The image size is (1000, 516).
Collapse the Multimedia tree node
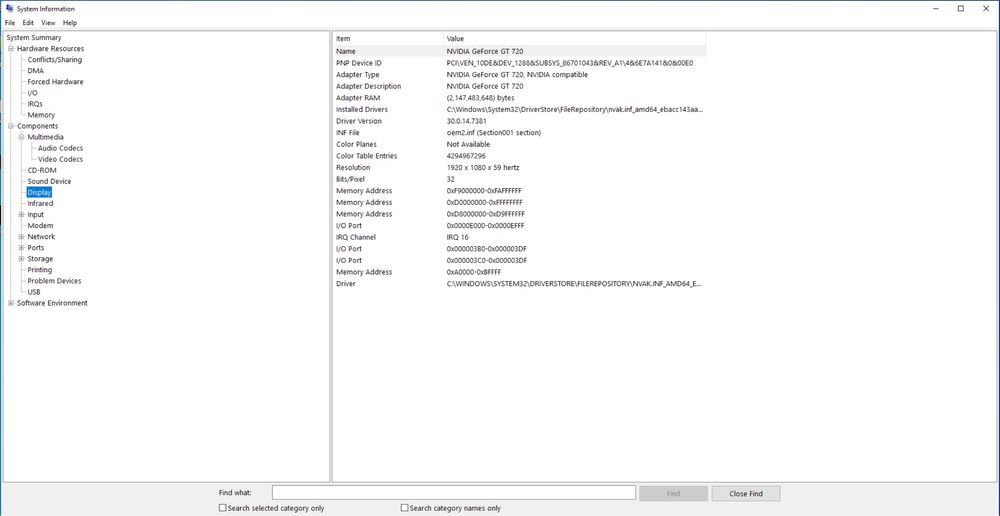pos(21,137)
